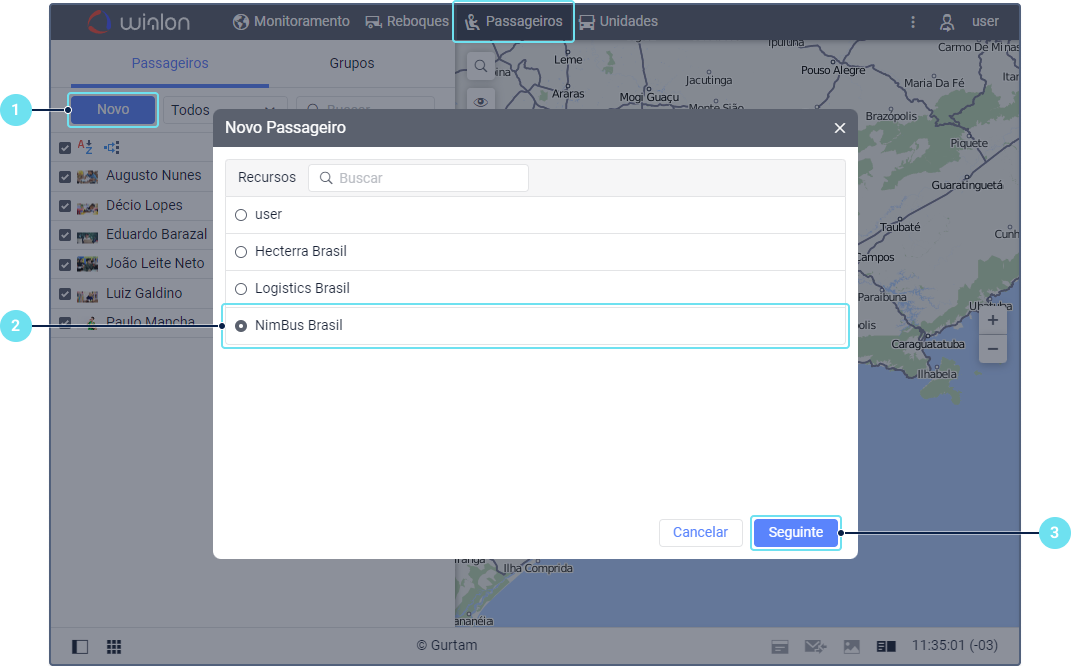Open the image icon in footer

pos(852,646)
